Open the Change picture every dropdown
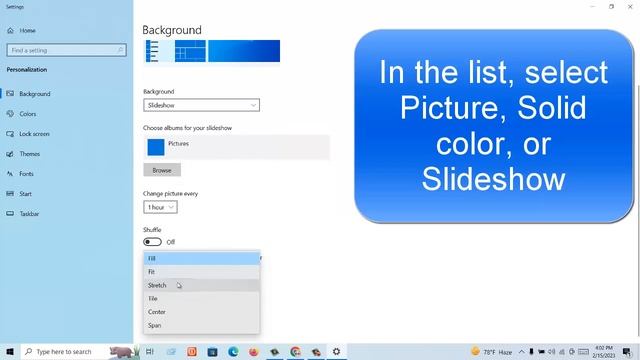 pos(160,207)
